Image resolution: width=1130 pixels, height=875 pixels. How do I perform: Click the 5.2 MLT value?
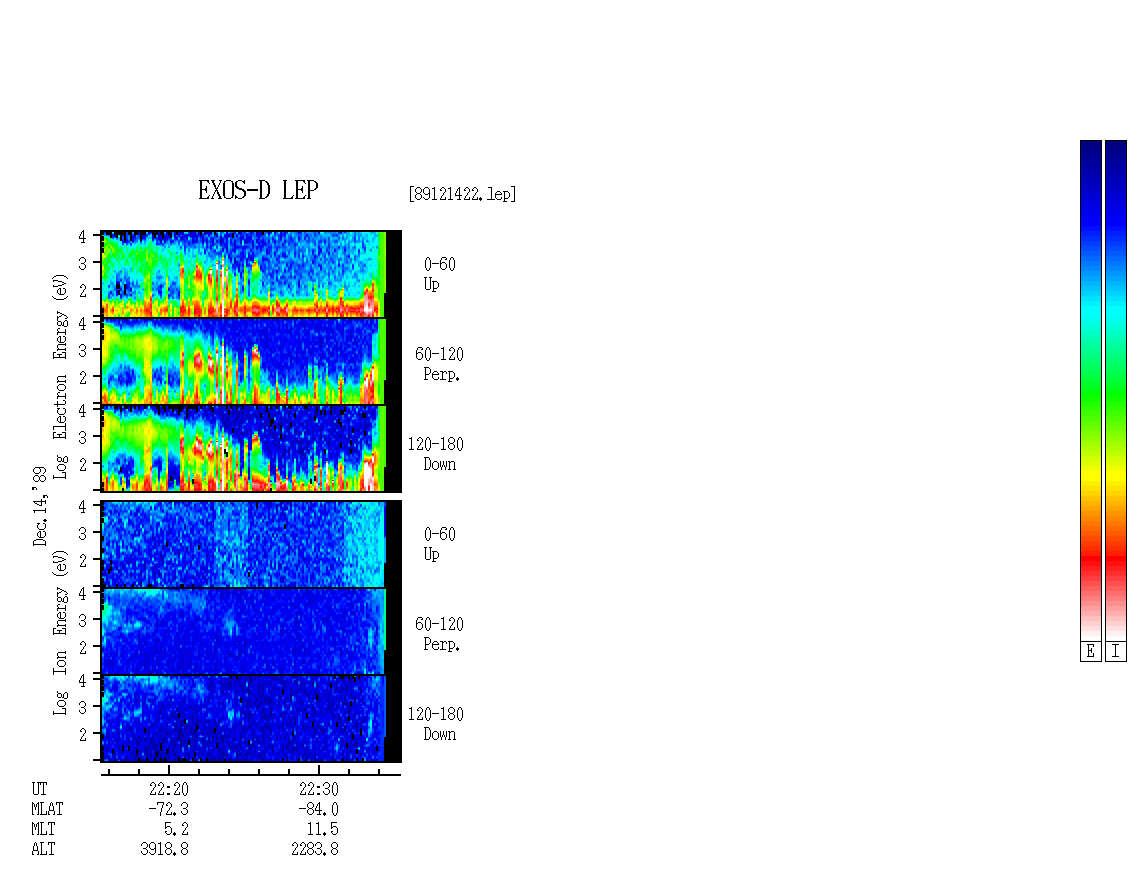(x=176, y=830)
